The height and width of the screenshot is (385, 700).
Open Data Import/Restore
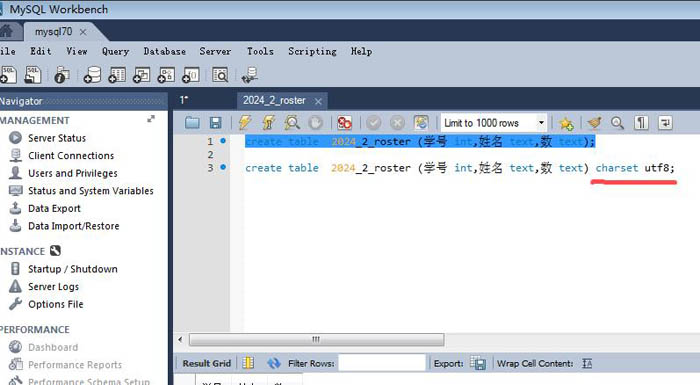74,226
